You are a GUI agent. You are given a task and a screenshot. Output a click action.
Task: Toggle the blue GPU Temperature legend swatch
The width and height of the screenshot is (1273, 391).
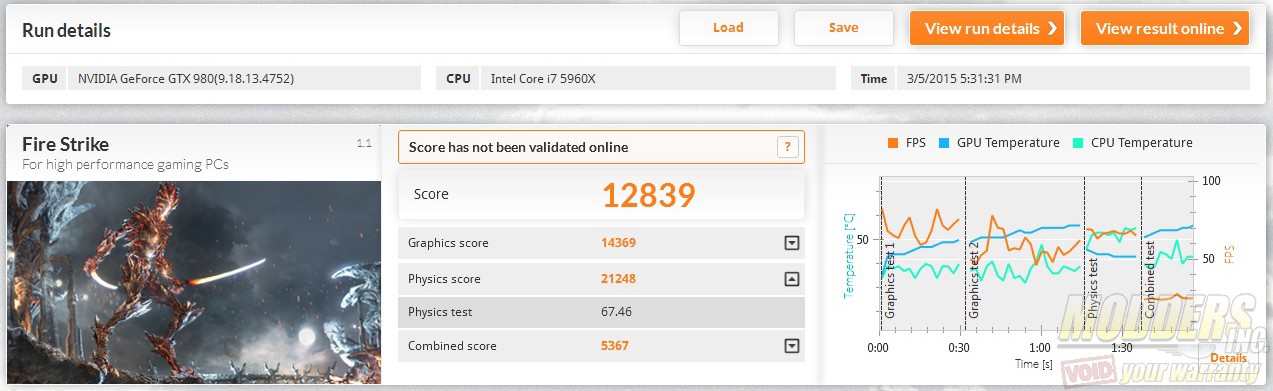click(942, 143)
